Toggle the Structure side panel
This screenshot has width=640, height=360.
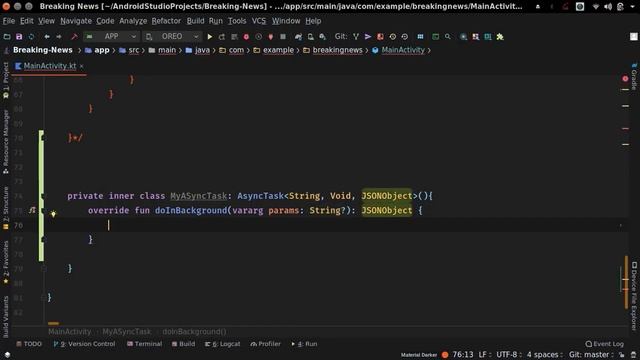click(6, 208)
